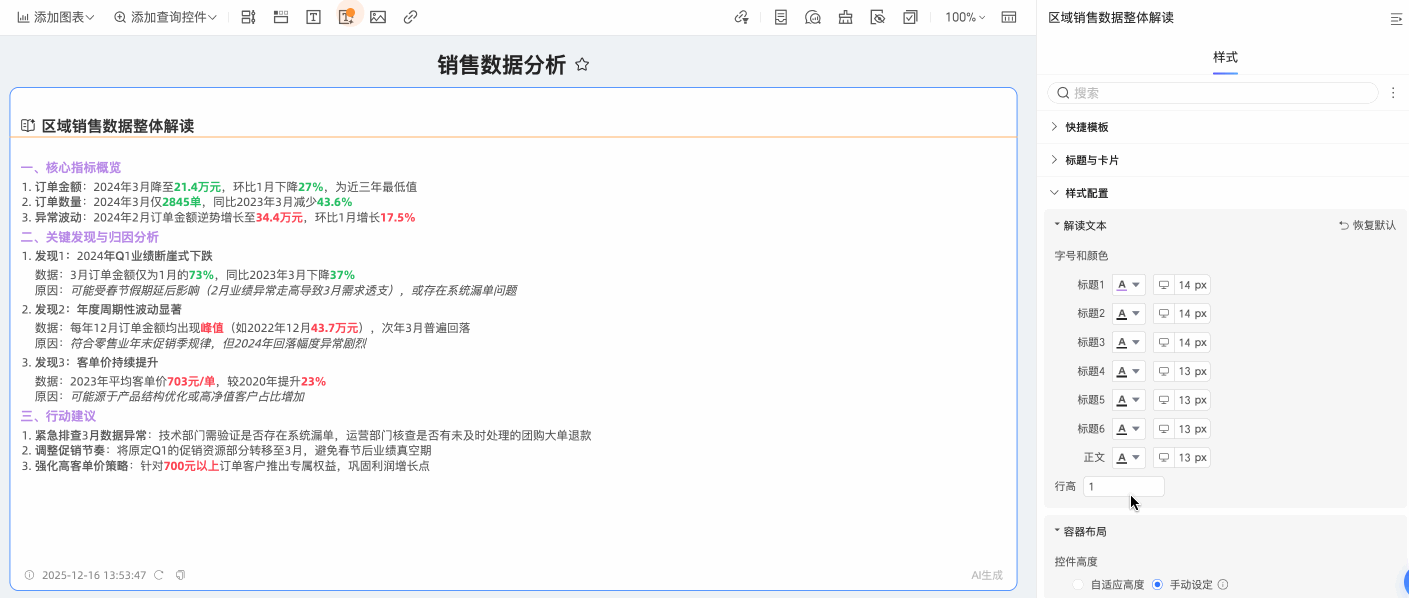Insert an image from toolbar

(x=378, y=17)
